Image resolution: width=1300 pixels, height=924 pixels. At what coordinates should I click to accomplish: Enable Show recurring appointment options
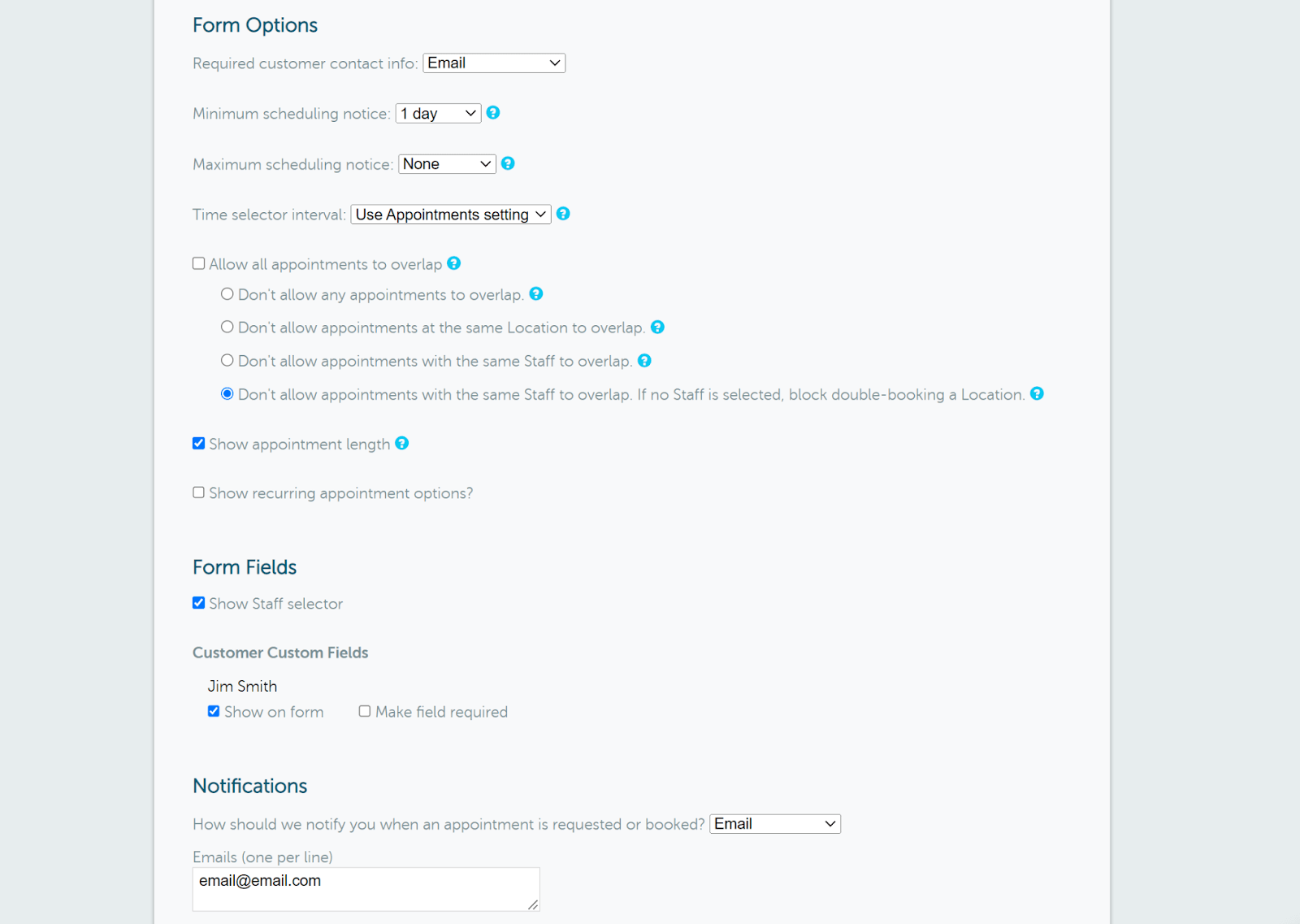tap(198, 492)
